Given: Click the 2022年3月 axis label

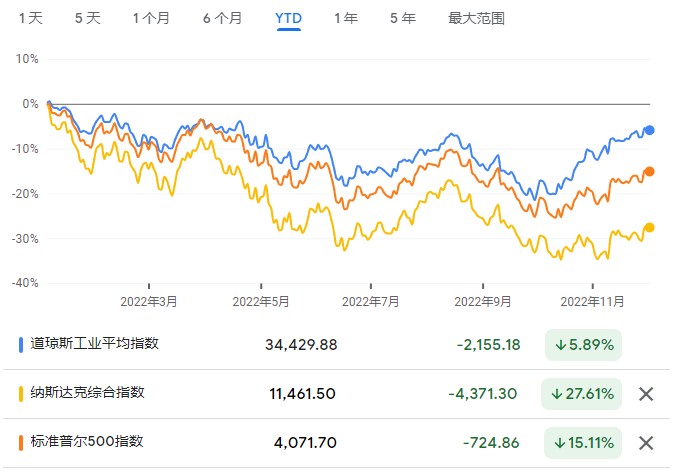Looking at the screenshot, I should click(149, 302).
